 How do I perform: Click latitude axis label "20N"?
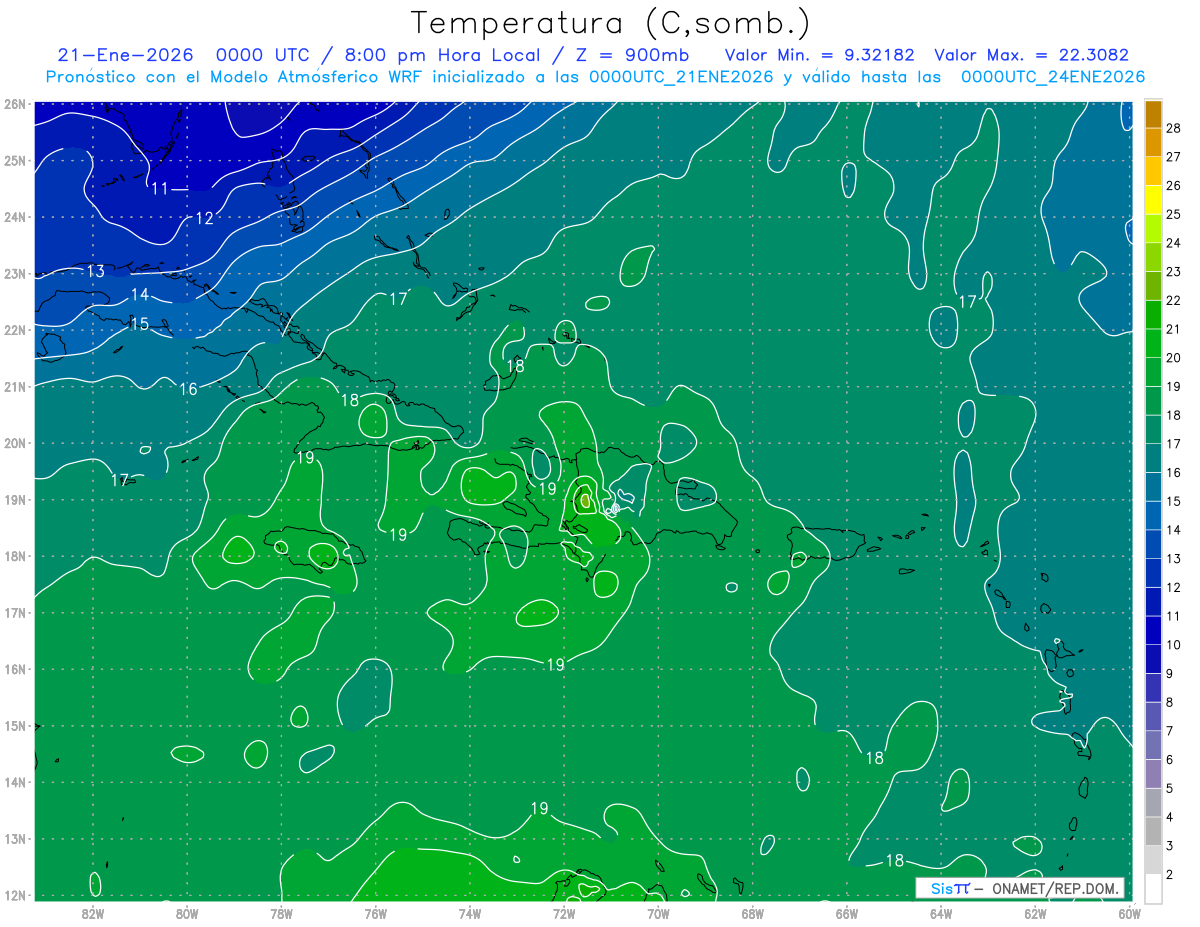click(x=15, y=443)
